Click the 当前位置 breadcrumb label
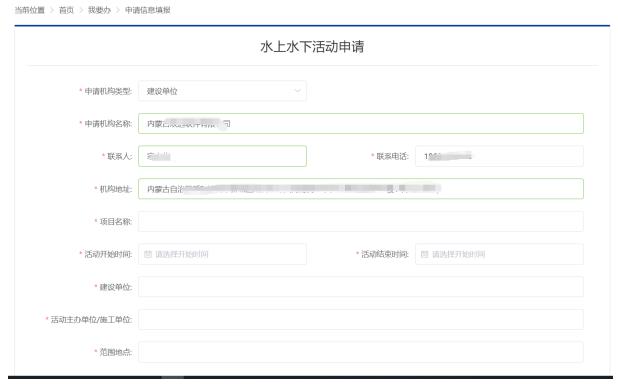 [30, 10]
